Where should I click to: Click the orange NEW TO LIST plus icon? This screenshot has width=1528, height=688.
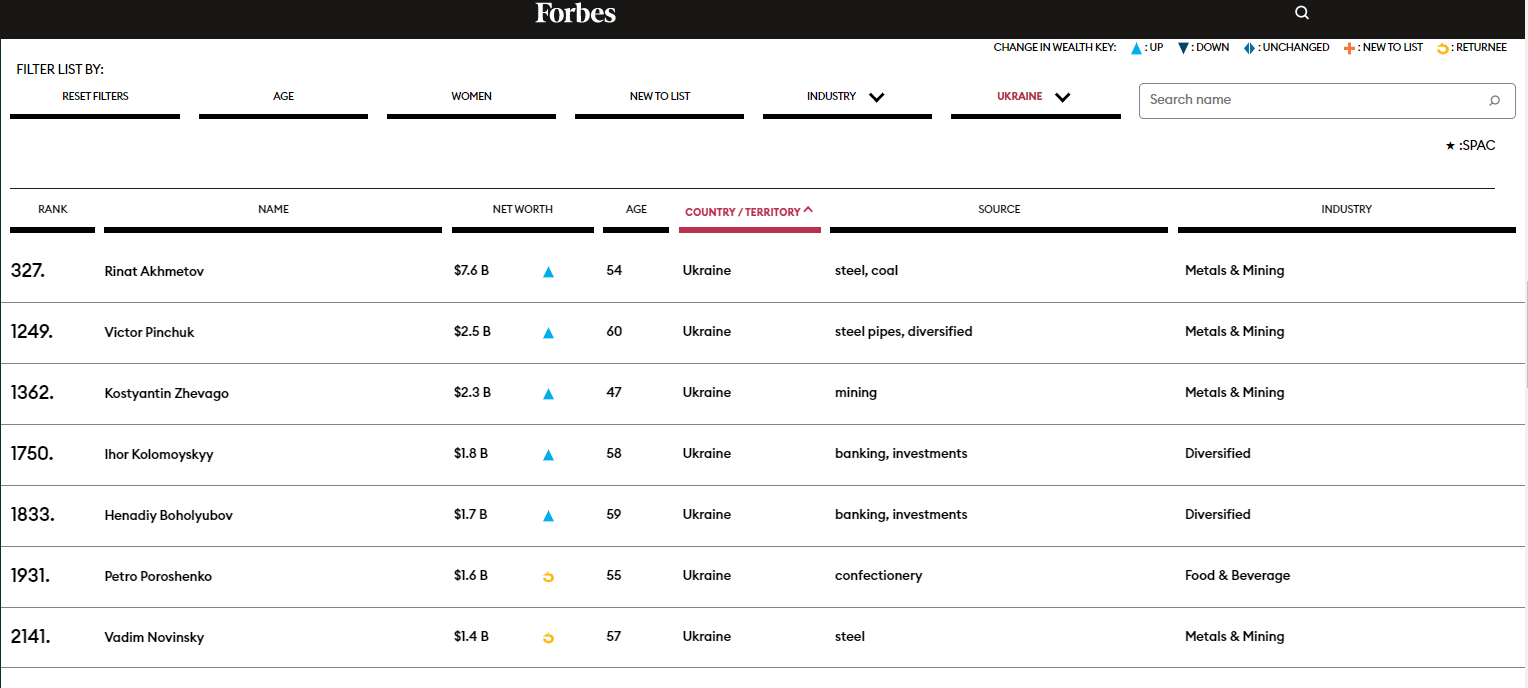pos(1351,48)
